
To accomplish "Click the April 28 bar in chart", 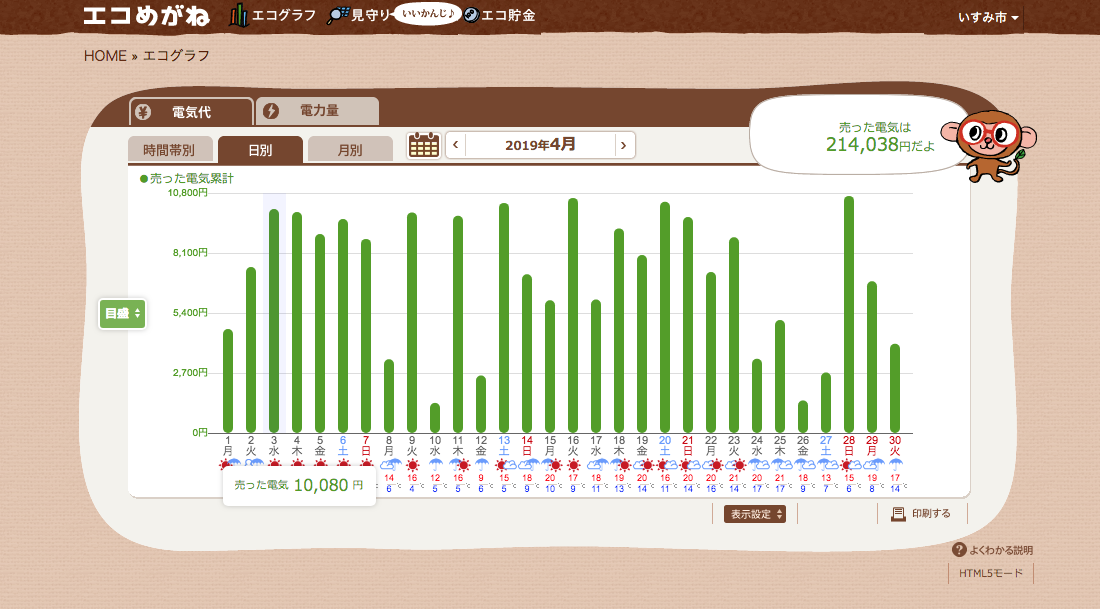I will coord(849,314).
